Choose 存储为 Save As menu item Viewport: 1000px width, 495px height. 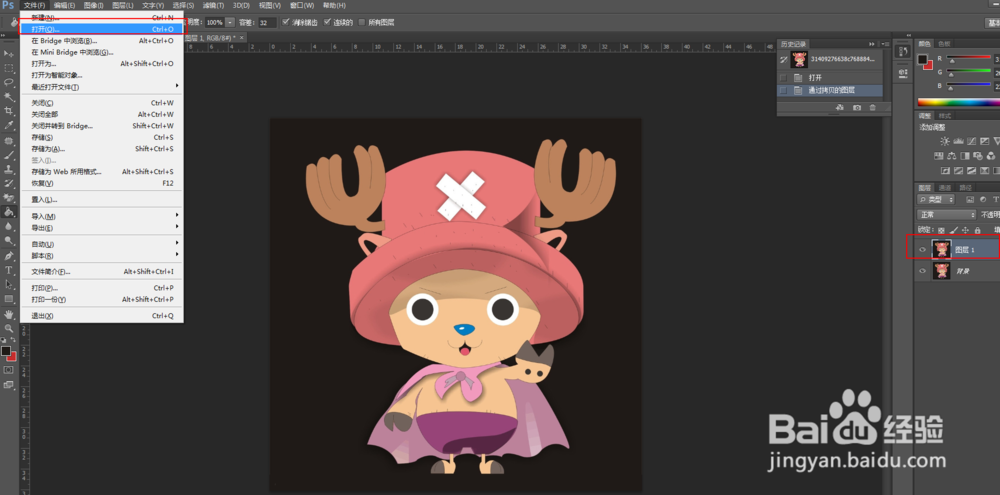point(102,149)
